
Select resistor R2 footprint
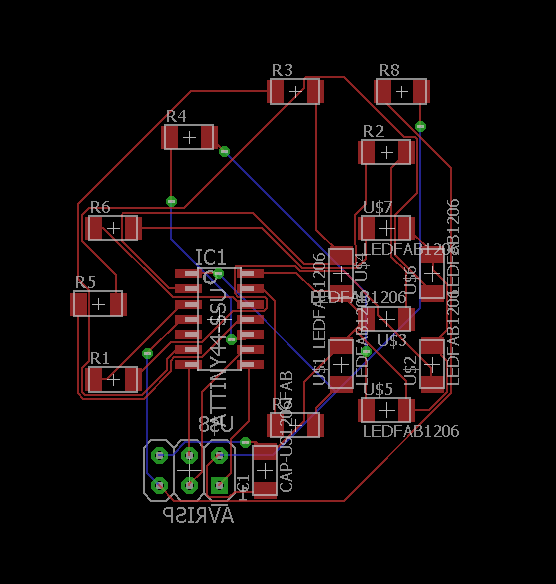pos(387,152)
